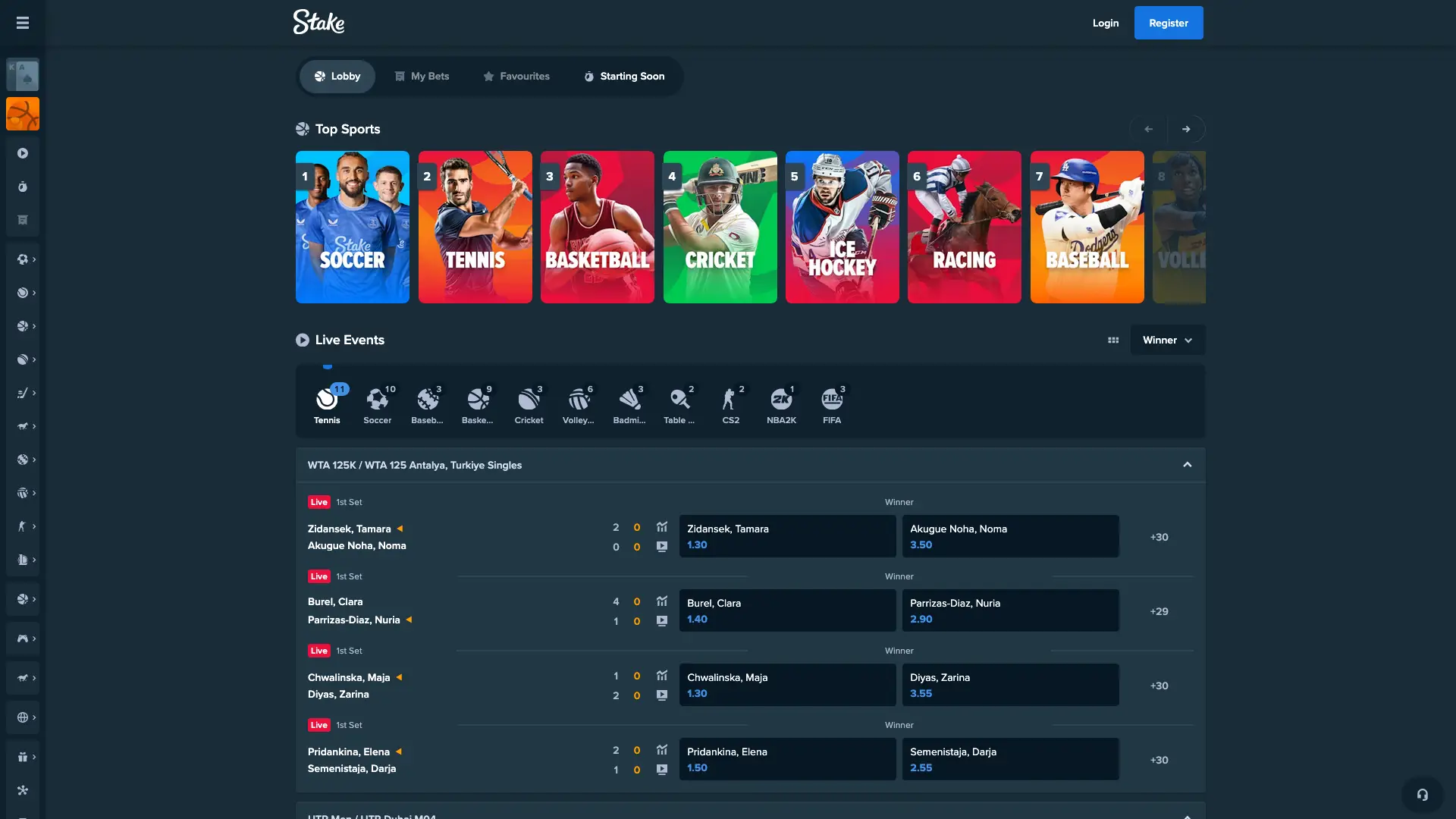
Task: Open the Chwalinska, Maja vs Diyas, Zarina match
Action: [x=355, y=686]
